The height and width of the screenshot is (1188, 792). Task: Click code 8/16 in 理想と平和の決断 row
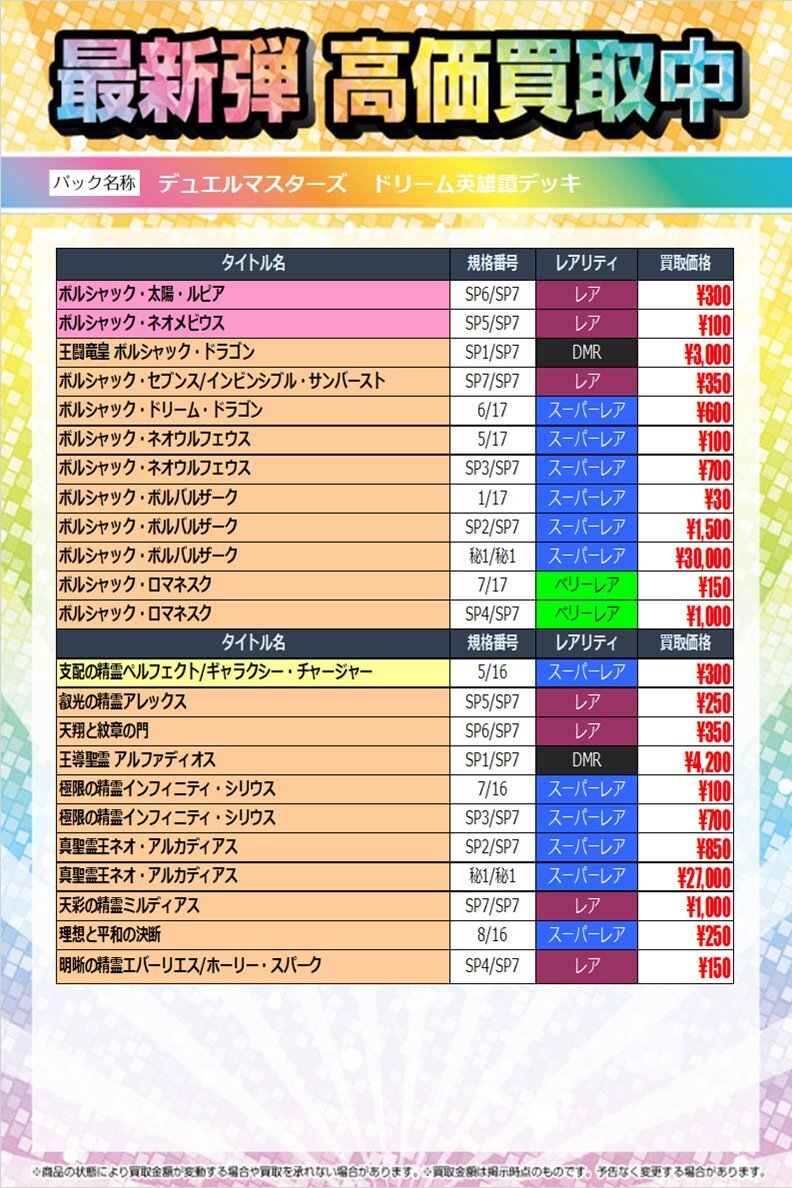493,935
